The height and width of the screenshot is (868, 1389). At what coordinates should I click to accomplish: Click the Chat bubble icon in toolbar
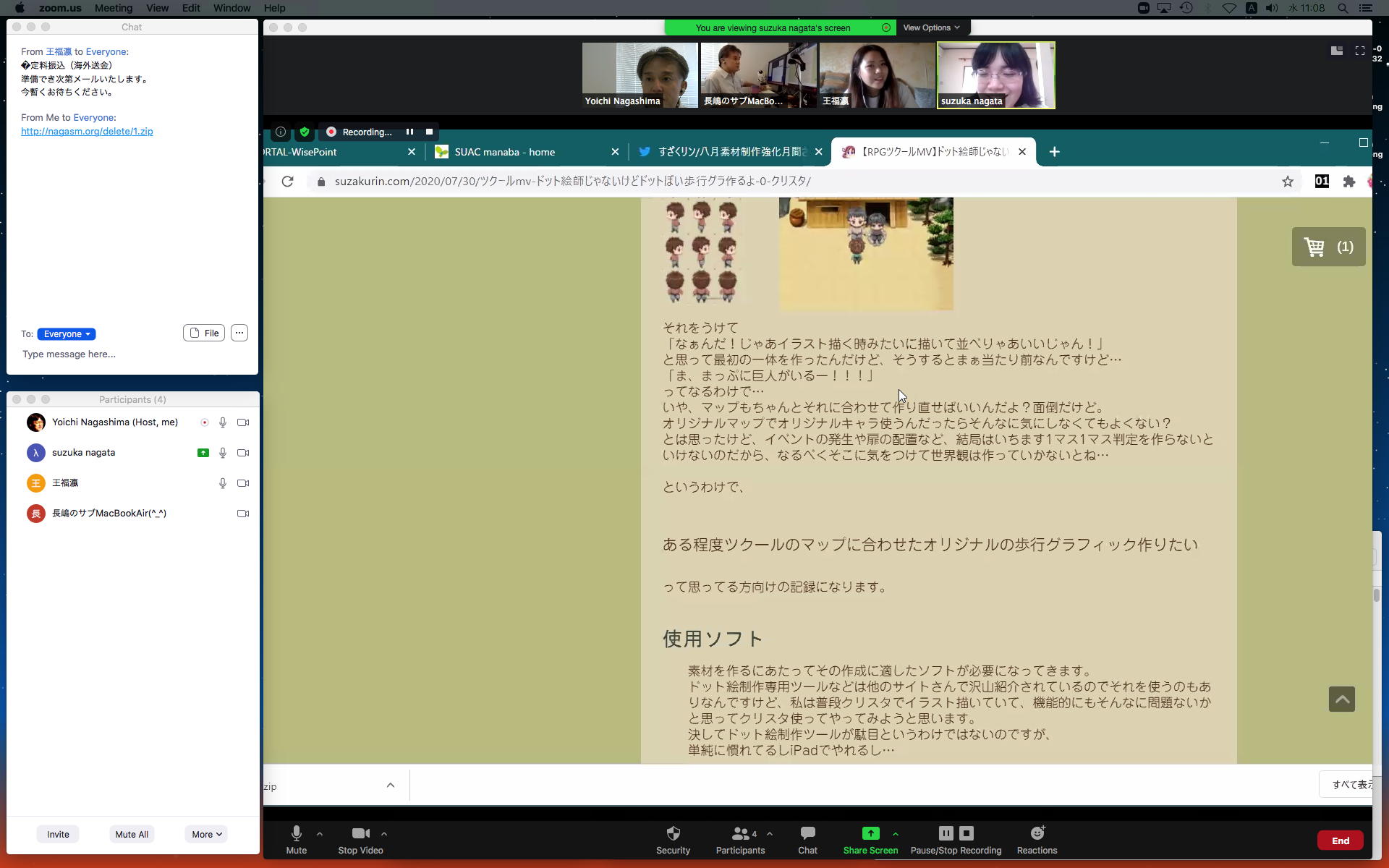point(807,833)
